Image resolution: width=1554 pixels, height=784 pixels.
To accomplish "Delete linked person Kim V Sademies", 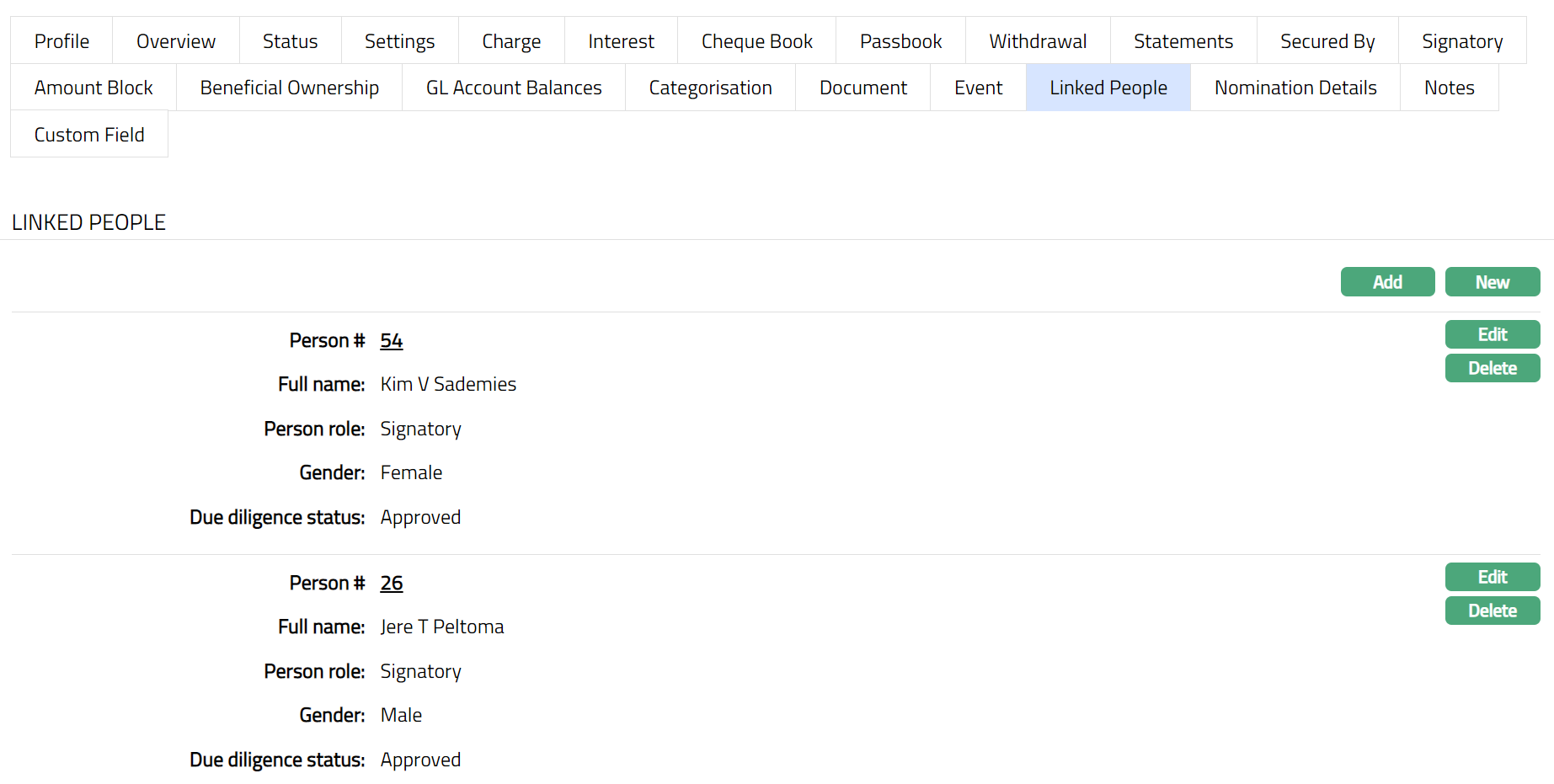I will coord(1492,368).
